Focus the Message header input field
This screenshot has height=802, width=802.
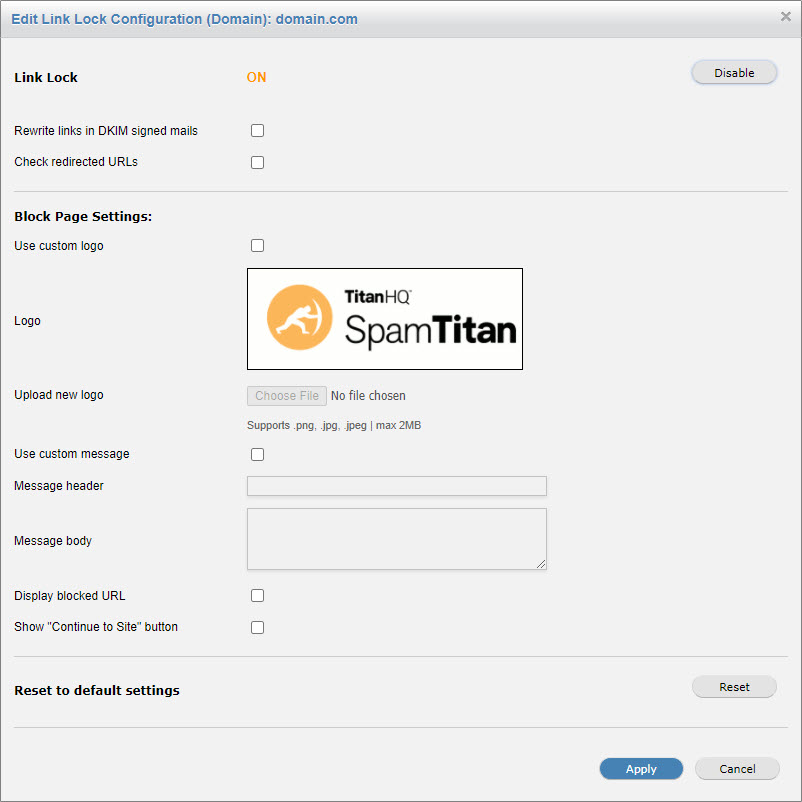tap(396, 486)
